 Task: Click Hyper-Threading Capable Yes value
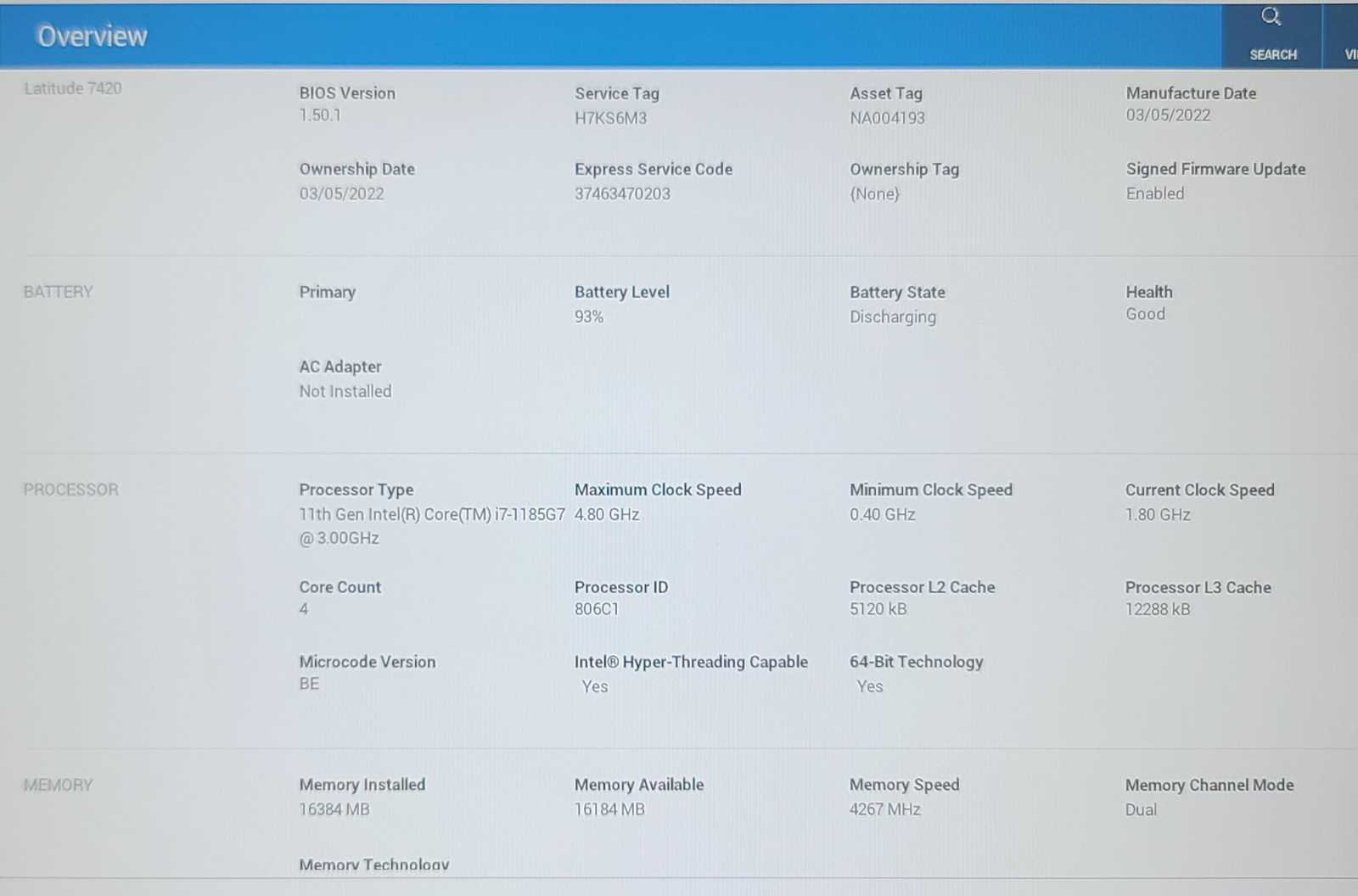(595, 686)
